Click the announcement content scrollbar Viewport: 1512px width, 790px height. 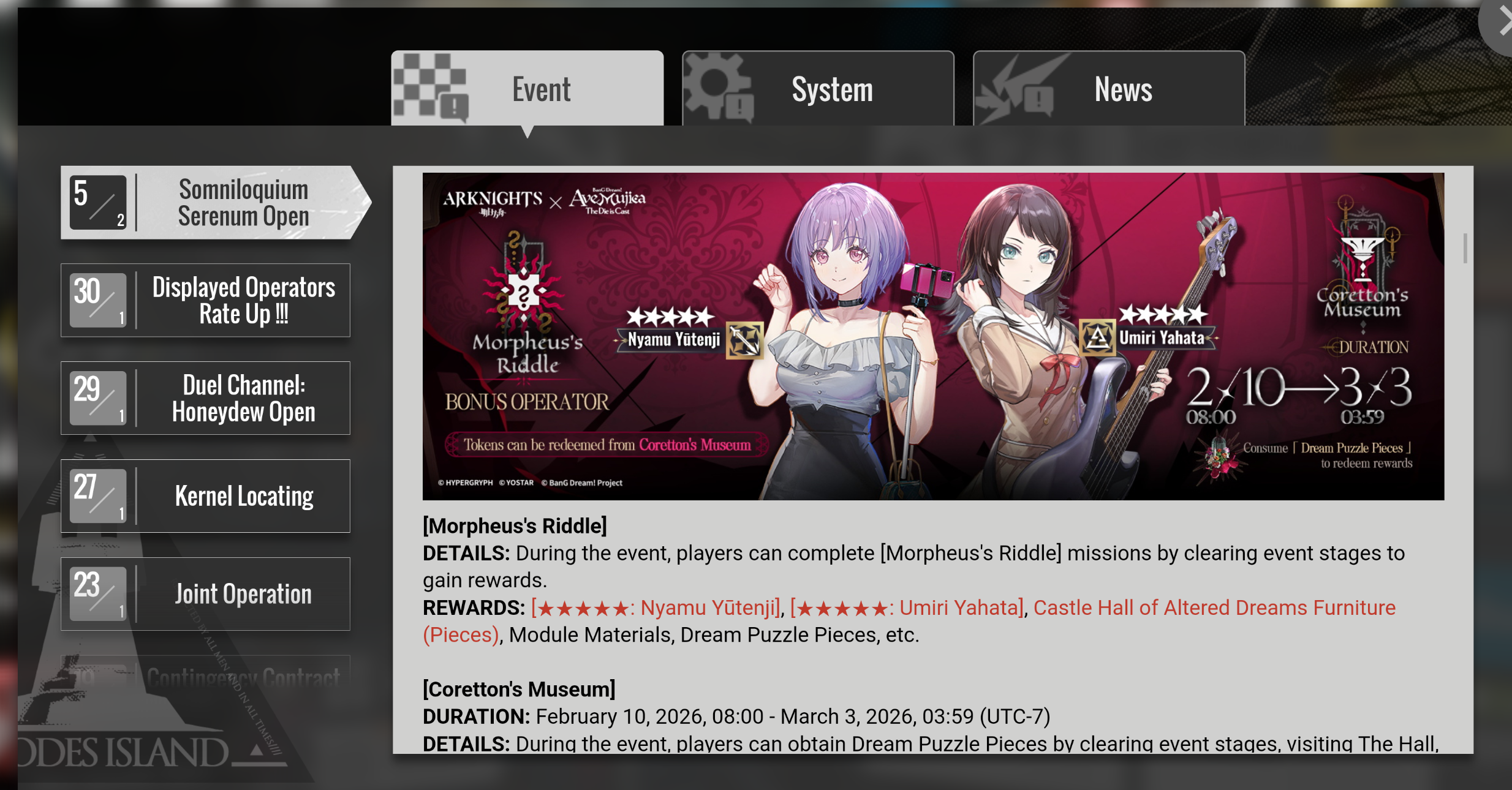1465,248
